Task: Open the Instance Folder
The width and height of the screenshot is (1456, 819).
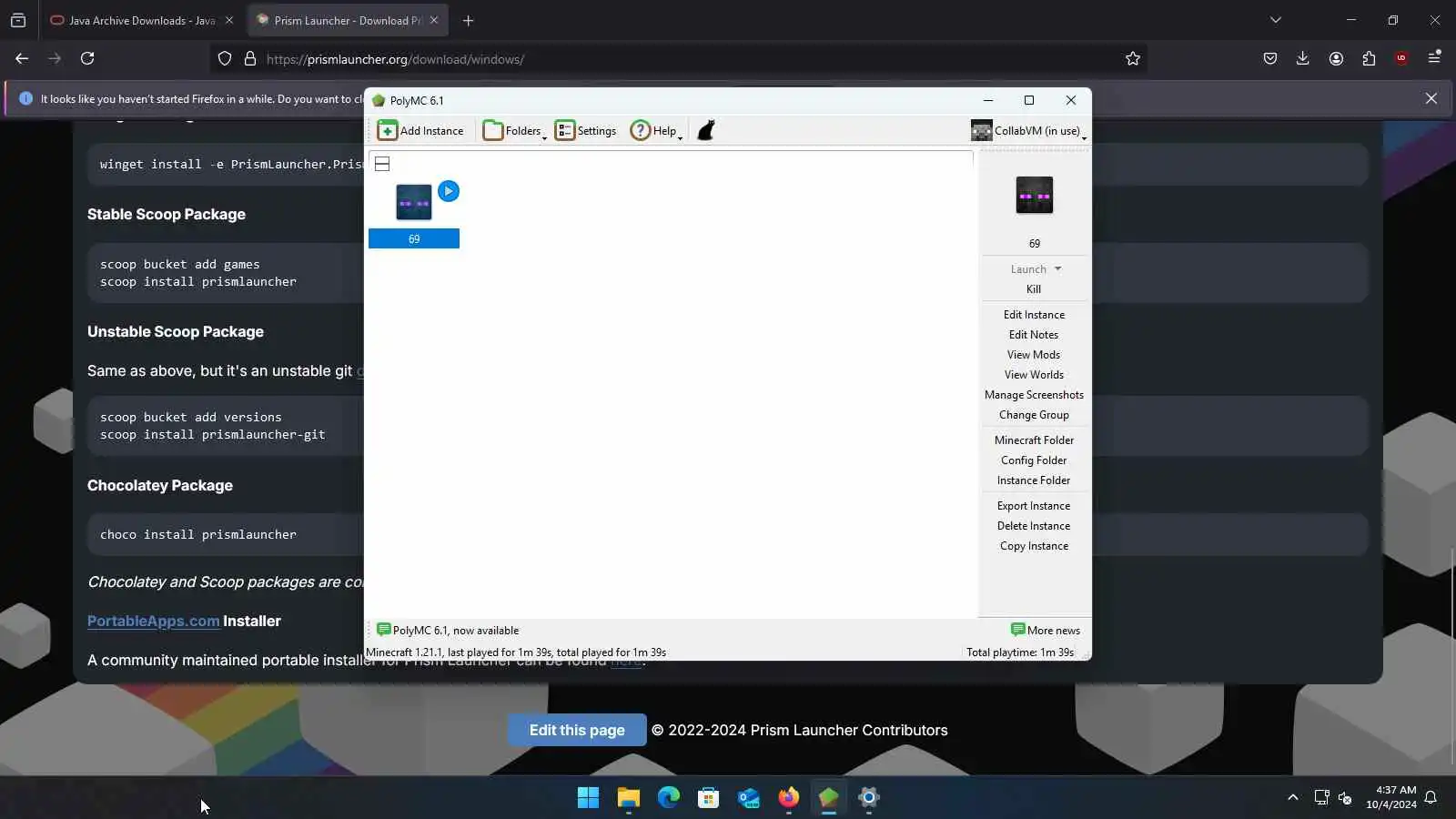Action: click(x=1034, y=480)
